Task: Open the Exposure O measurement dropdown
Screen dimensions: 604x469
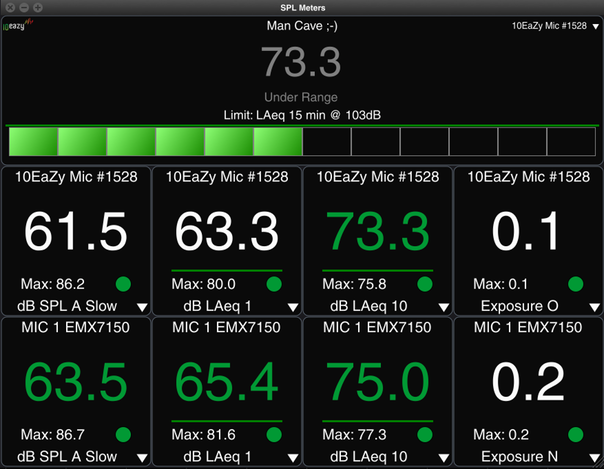Action: [x=593, y=307]
